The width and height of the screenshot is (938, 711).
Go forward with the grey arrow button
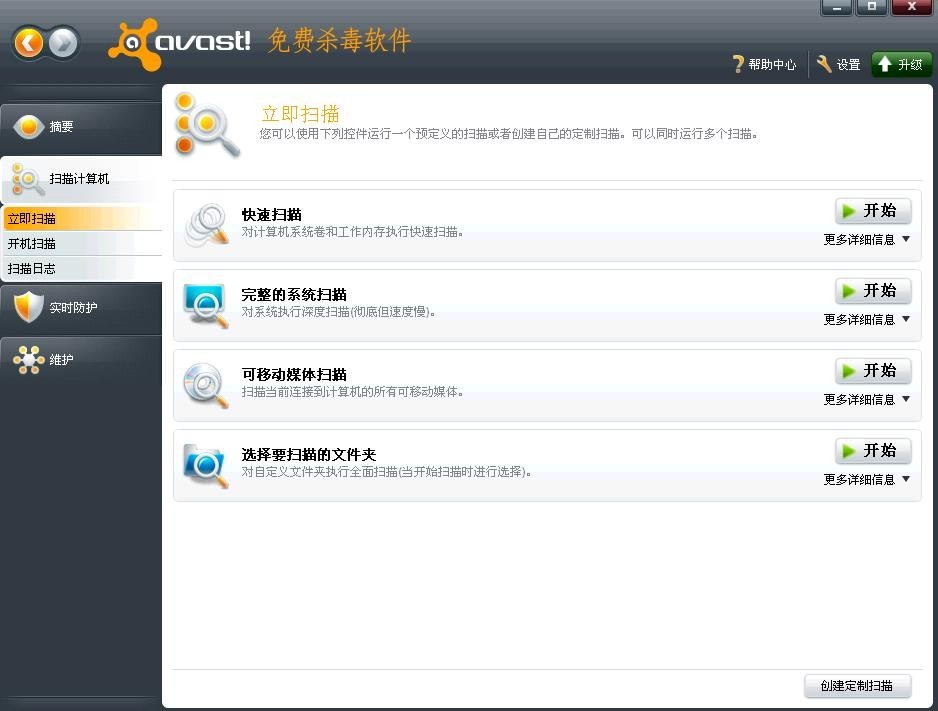point(63,43)
